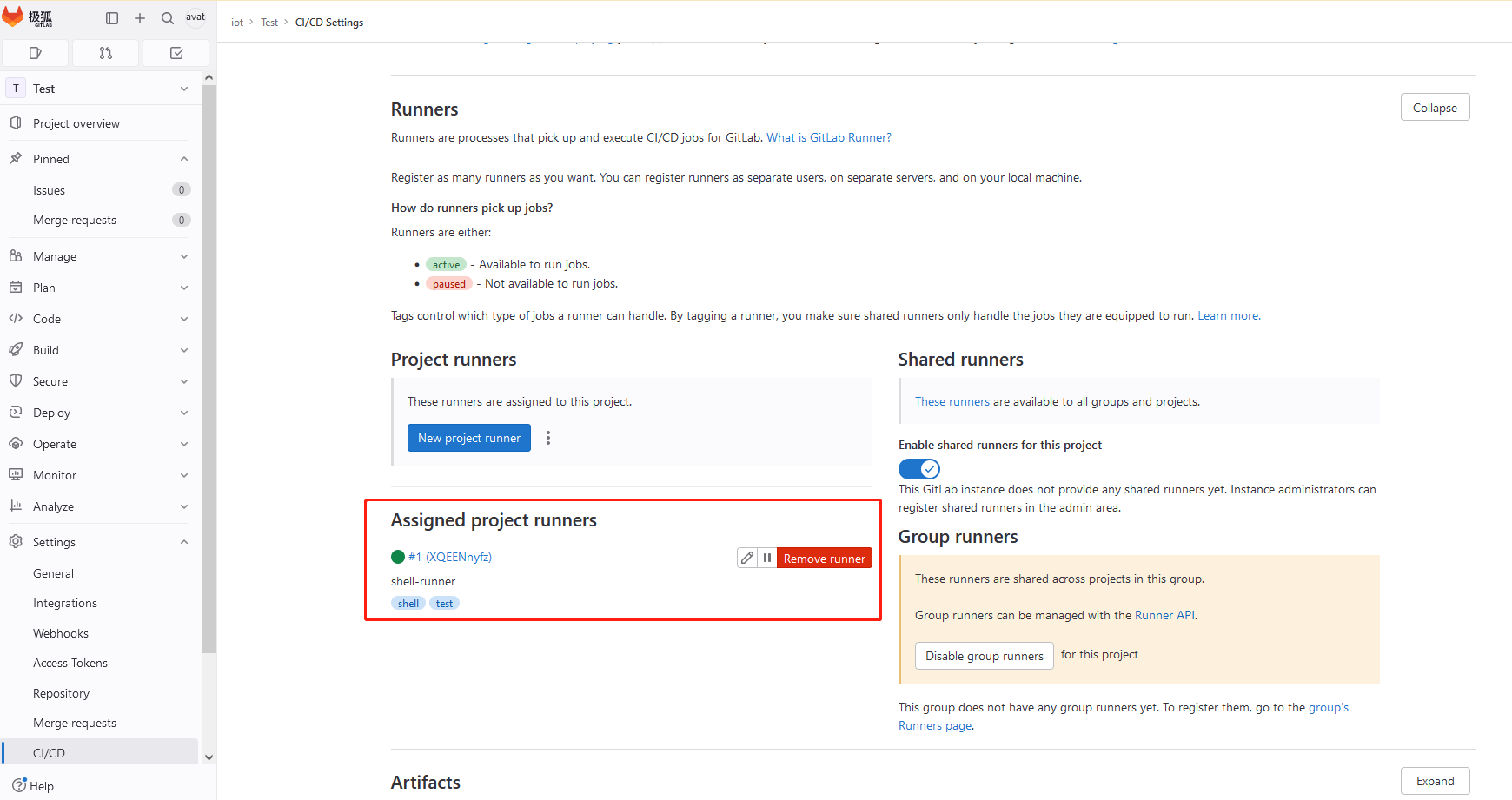Click the Pinned pin icon
The height and width of the screenshot is (800, 1512).
click(x=16, y=159)
